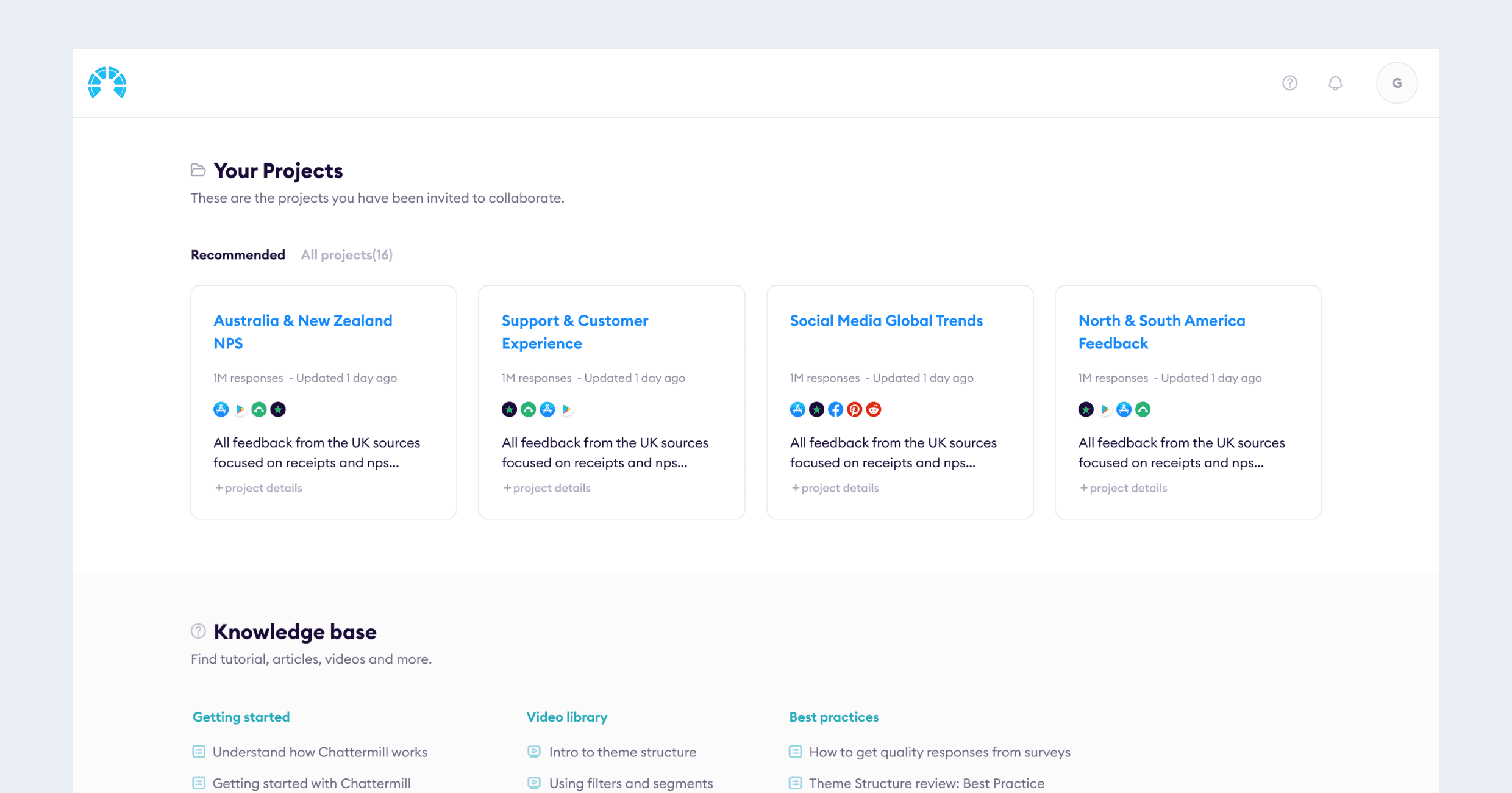Open Social Media Global Trends project
1512x793 pixels.
point(886,321)
